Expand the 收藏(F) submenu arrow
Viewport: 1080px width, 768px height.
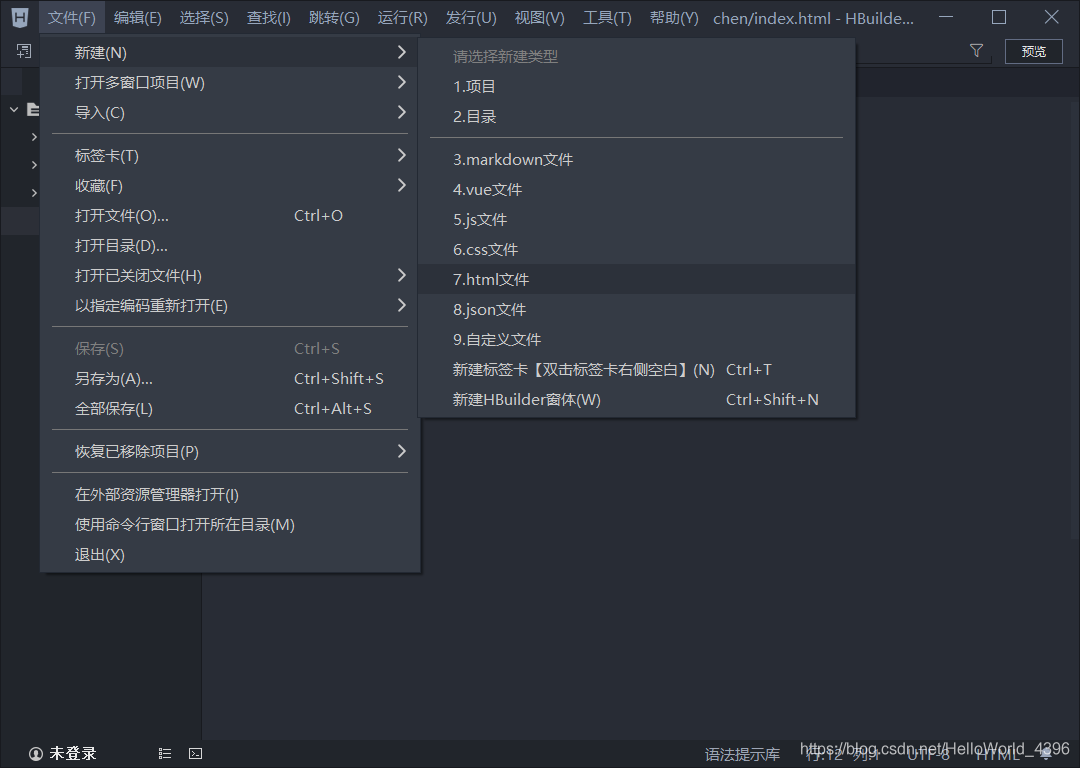402,185
